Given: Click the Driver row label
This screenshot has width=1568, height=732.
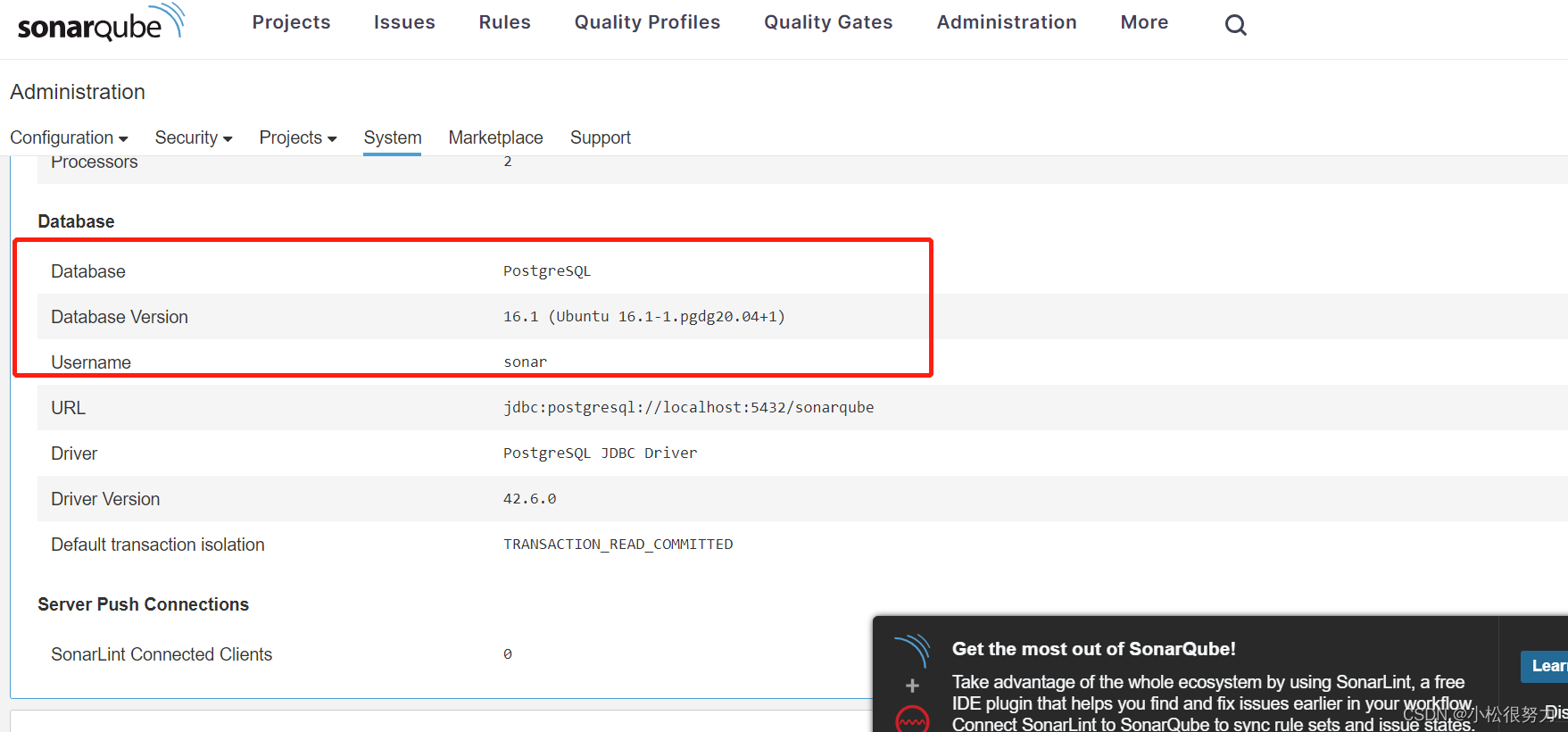Looking at the screenshot, I should pyautogui.click(x=74, y=453).
